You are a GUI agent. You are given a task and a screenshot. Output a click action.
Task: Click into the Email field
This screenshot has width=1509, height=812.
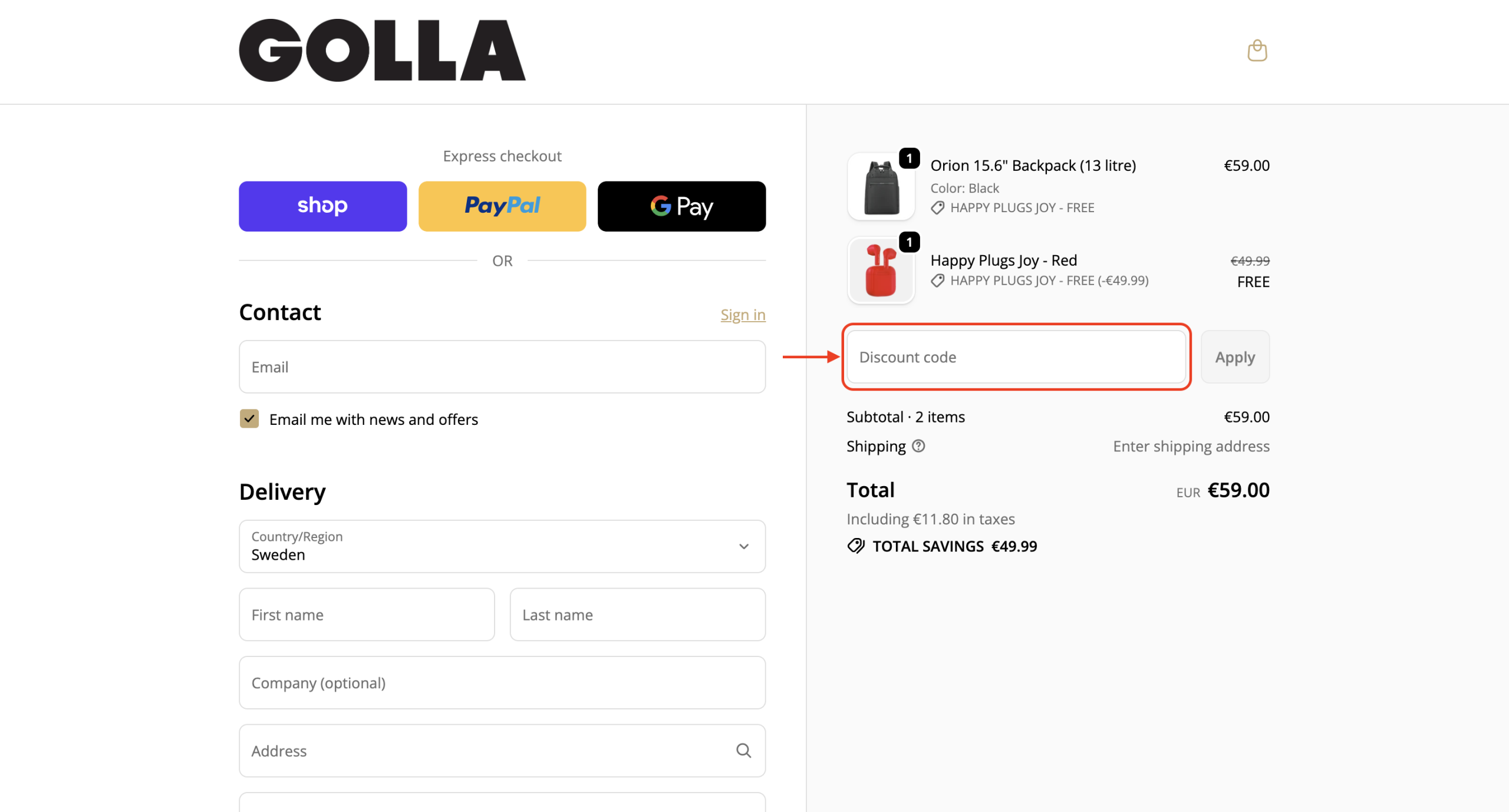502,367
